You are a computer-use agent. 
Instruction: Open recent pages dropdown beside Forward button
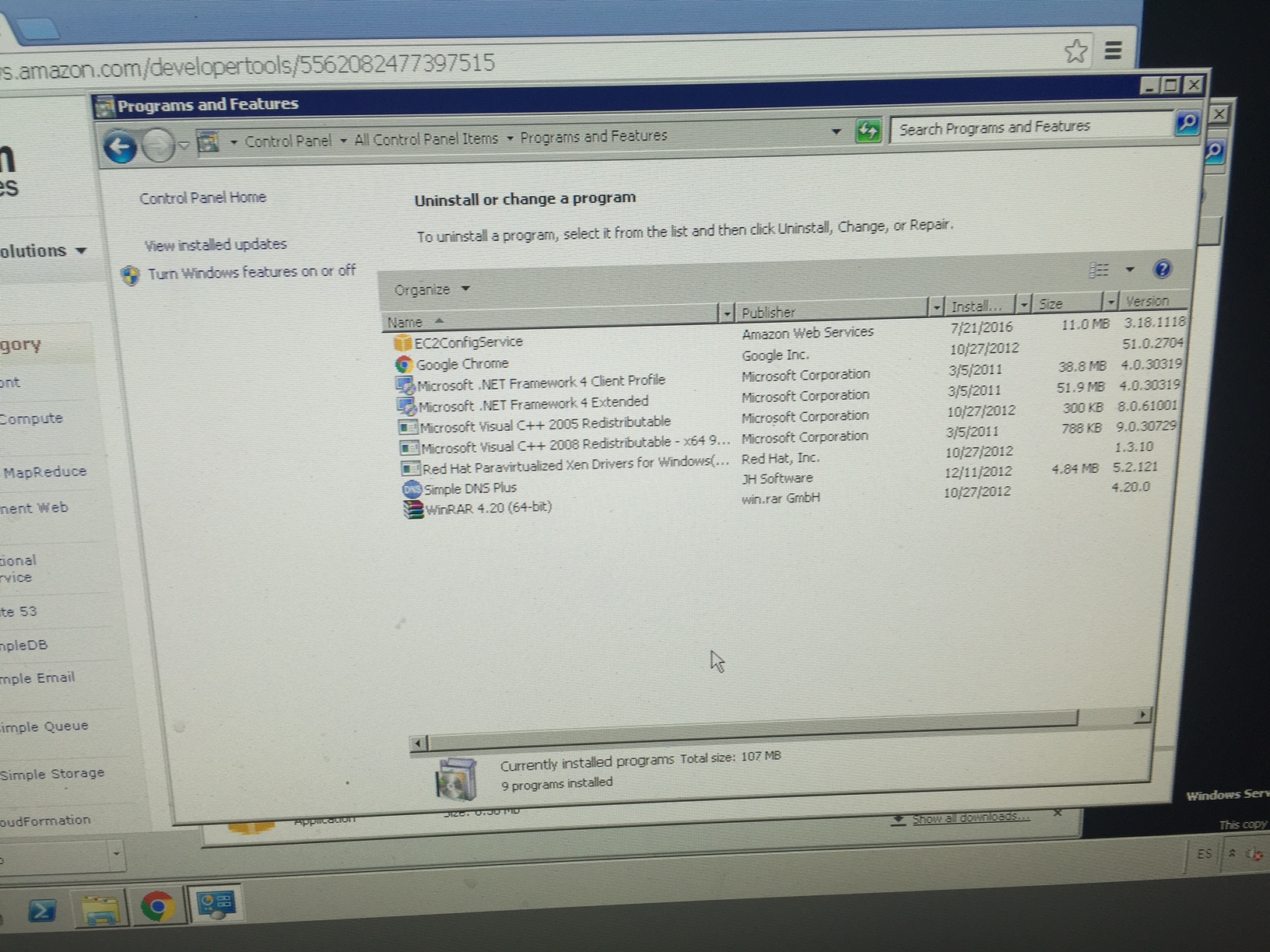click(184, 145)
